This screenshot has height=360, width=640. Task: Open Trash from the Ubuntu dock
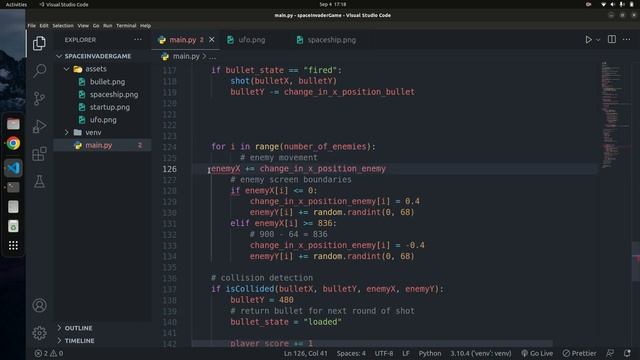pos(13,226)
